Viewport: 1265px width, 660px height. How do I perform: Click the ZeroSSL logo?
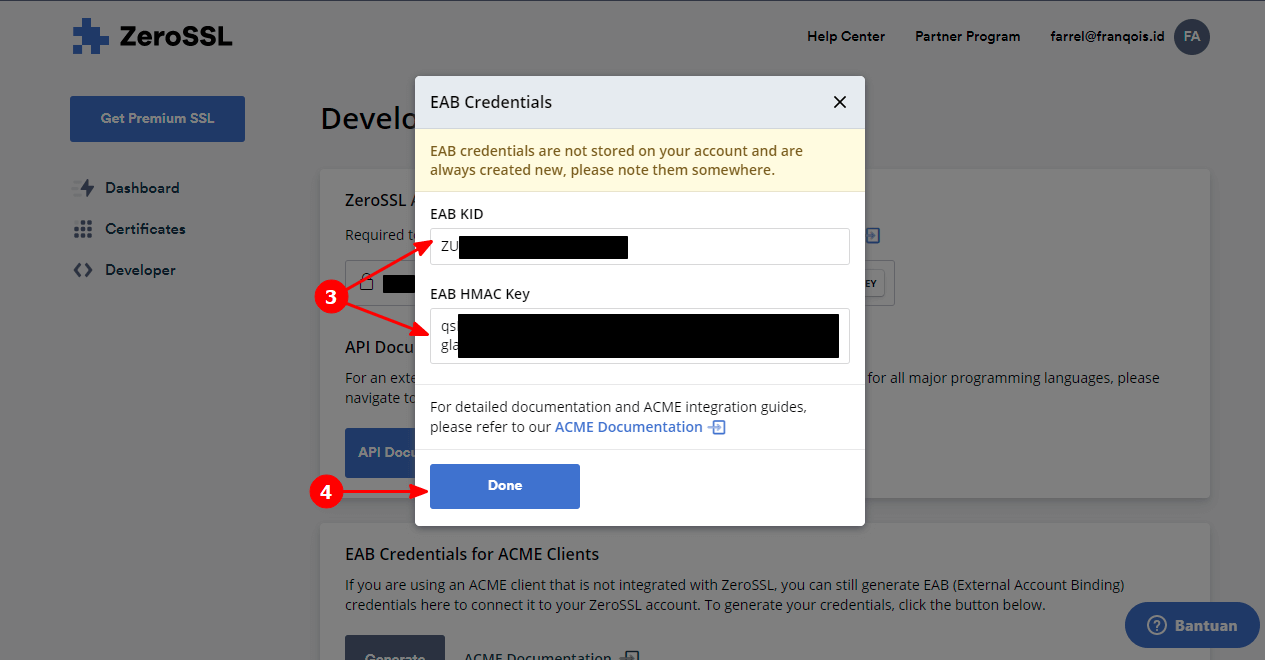pos(152,37)
